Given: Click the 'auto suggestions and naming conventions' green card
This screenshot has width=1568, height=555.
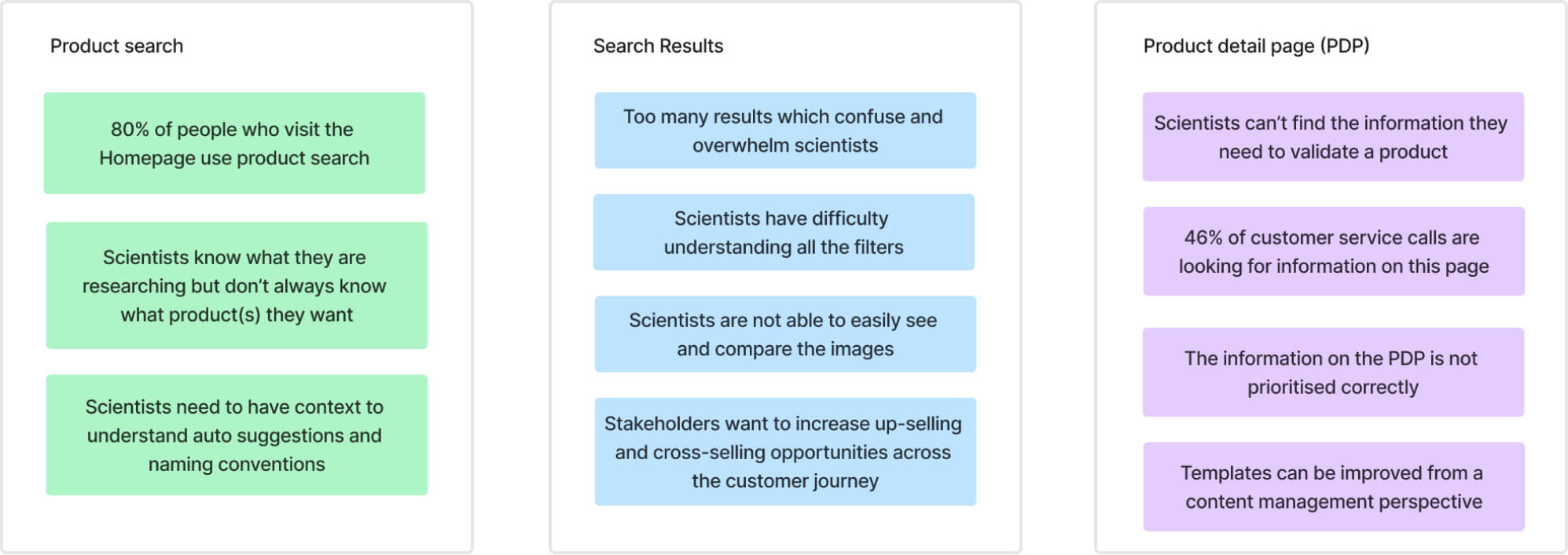Looking at the screenshot, I should point(237,435).
